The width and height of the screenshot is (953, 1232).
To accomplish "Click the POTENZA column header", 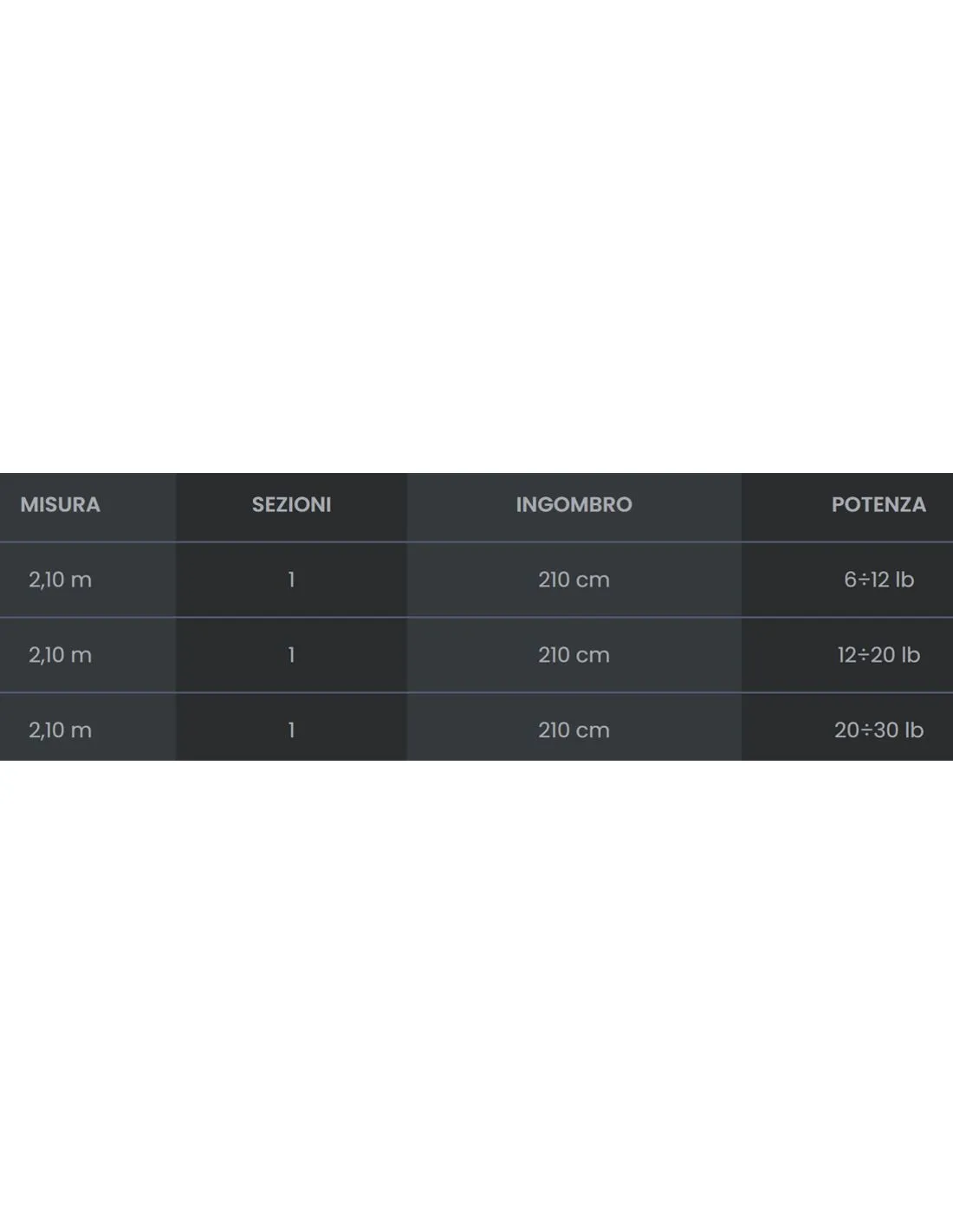I will pos(878,504).
